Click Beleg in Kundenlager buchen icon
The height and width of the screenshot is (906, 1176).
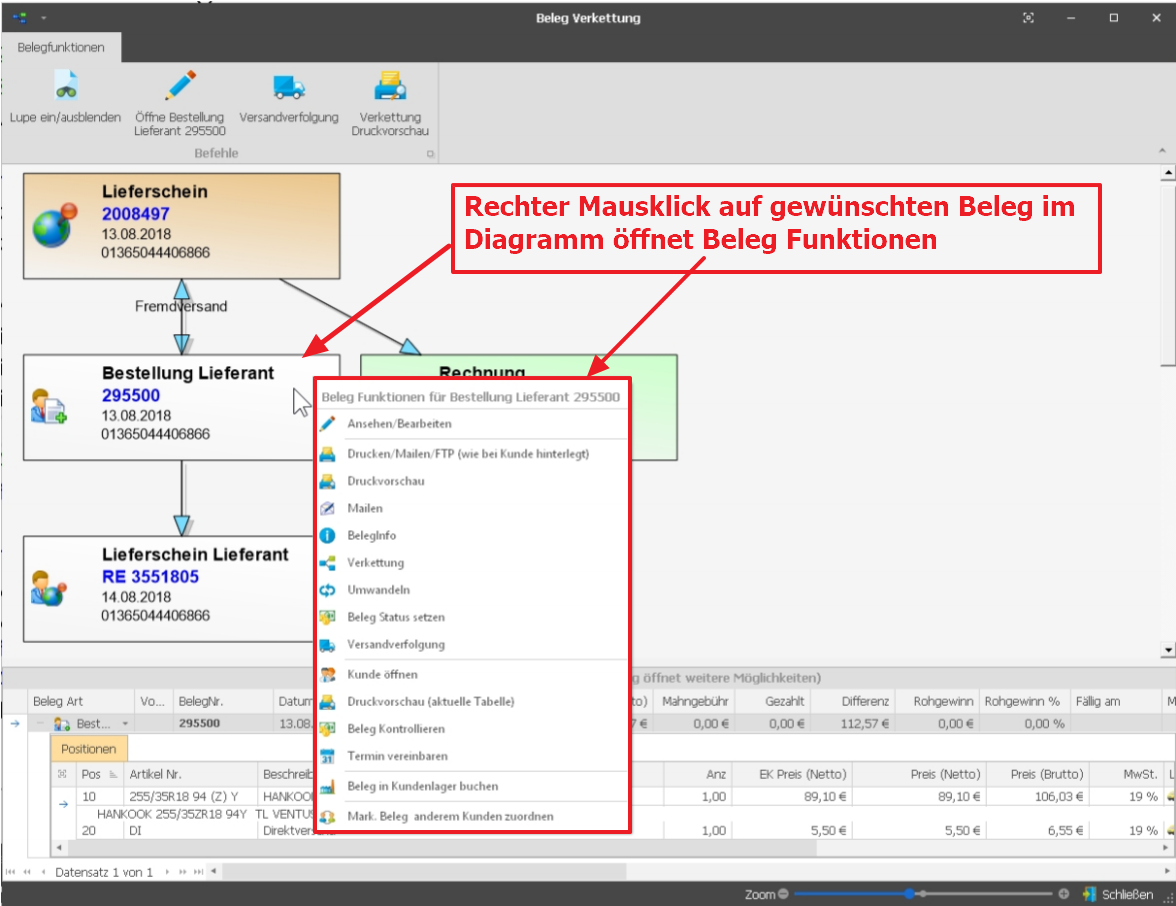[328, 787]
